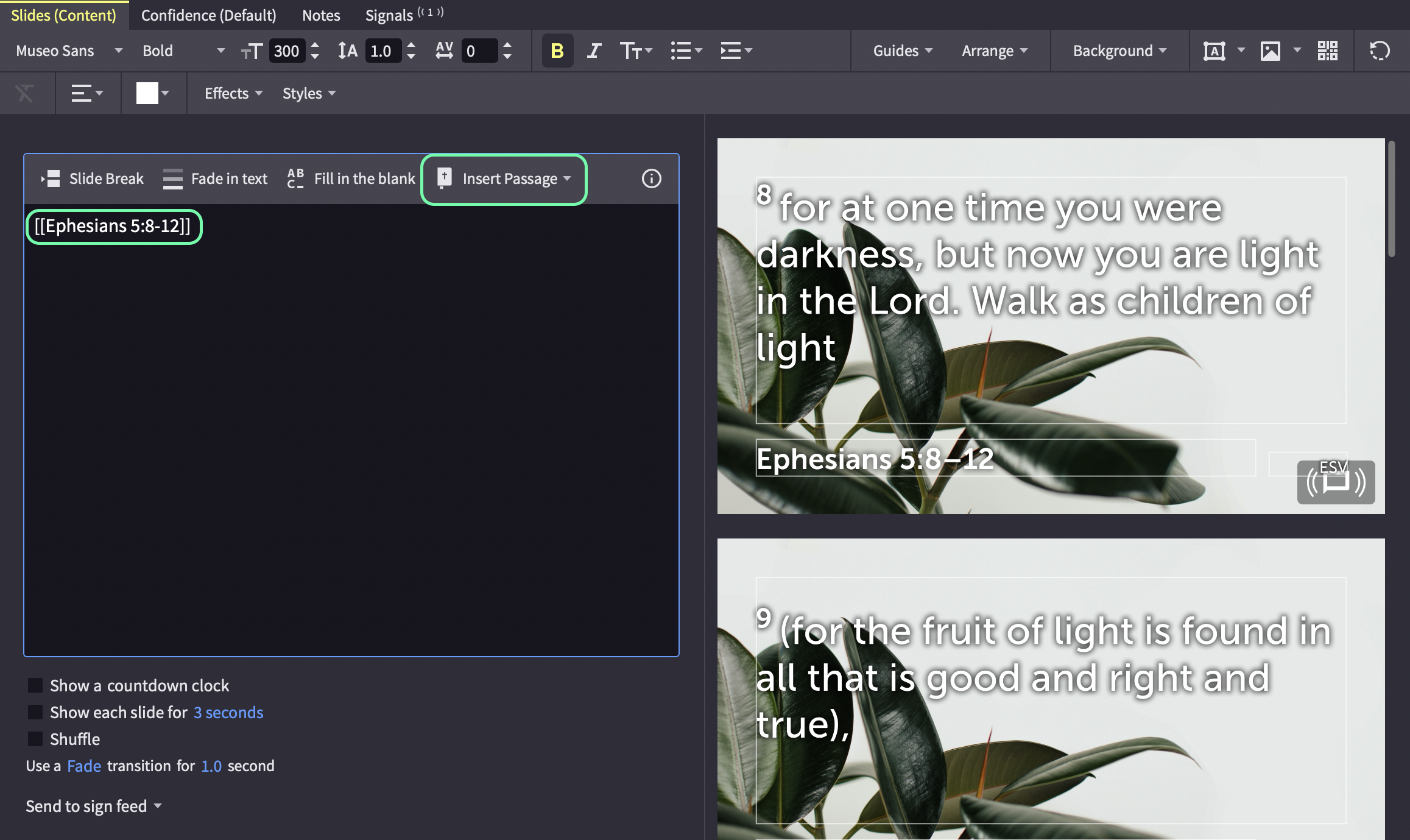Enable Show a countdown clock

coord(35,685)
